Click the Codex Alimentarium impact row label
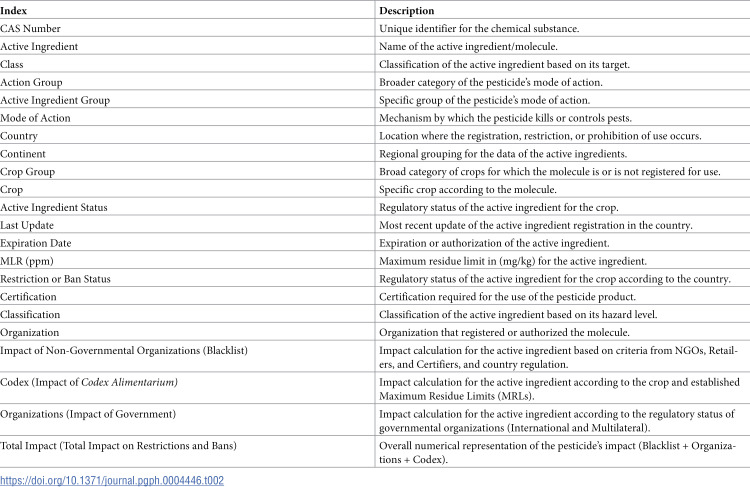This screenshot has height=487, width=750. [88, 382]
